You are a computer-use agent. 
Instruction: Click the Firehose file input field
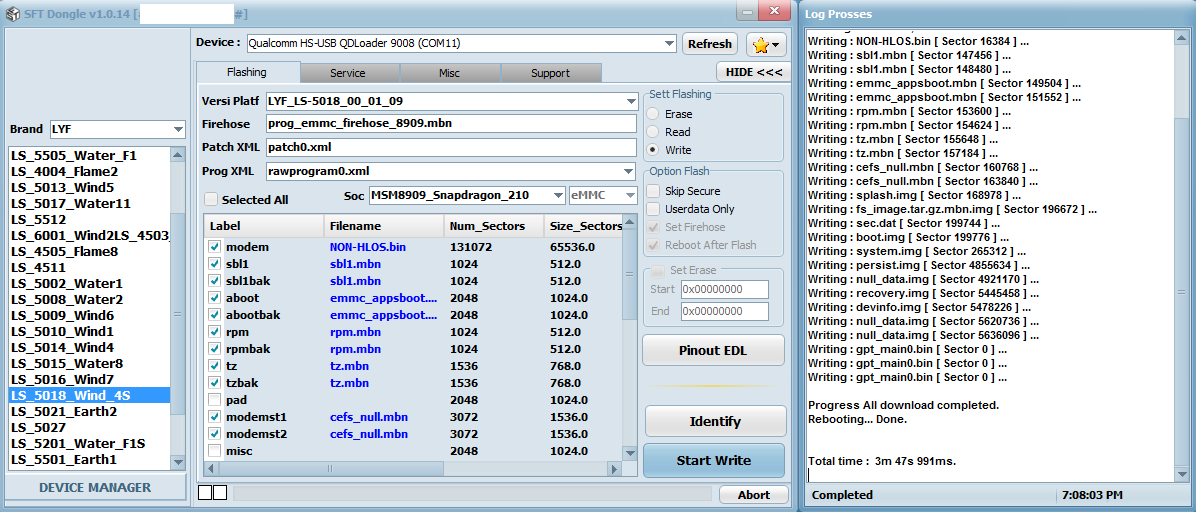[x=451, y=124]
